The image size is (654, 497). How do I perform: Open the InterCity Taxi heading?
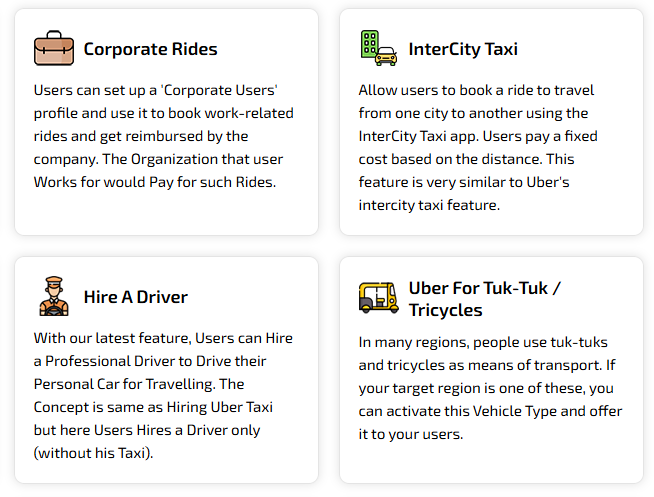463,49
